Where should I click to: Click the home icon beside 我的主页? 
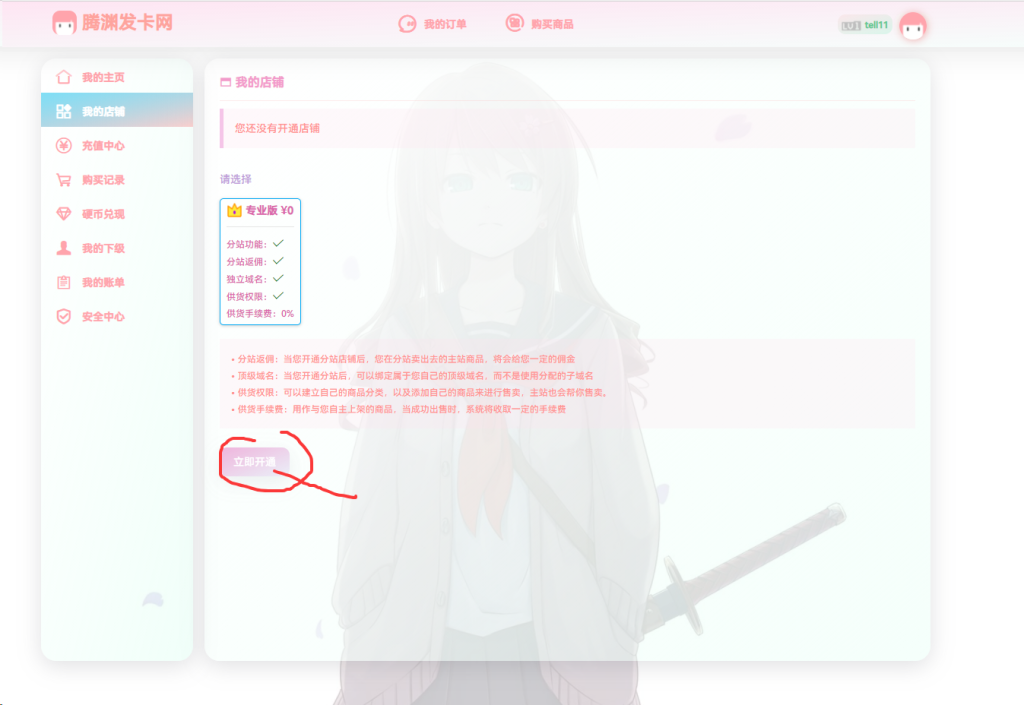click(64, 77)
